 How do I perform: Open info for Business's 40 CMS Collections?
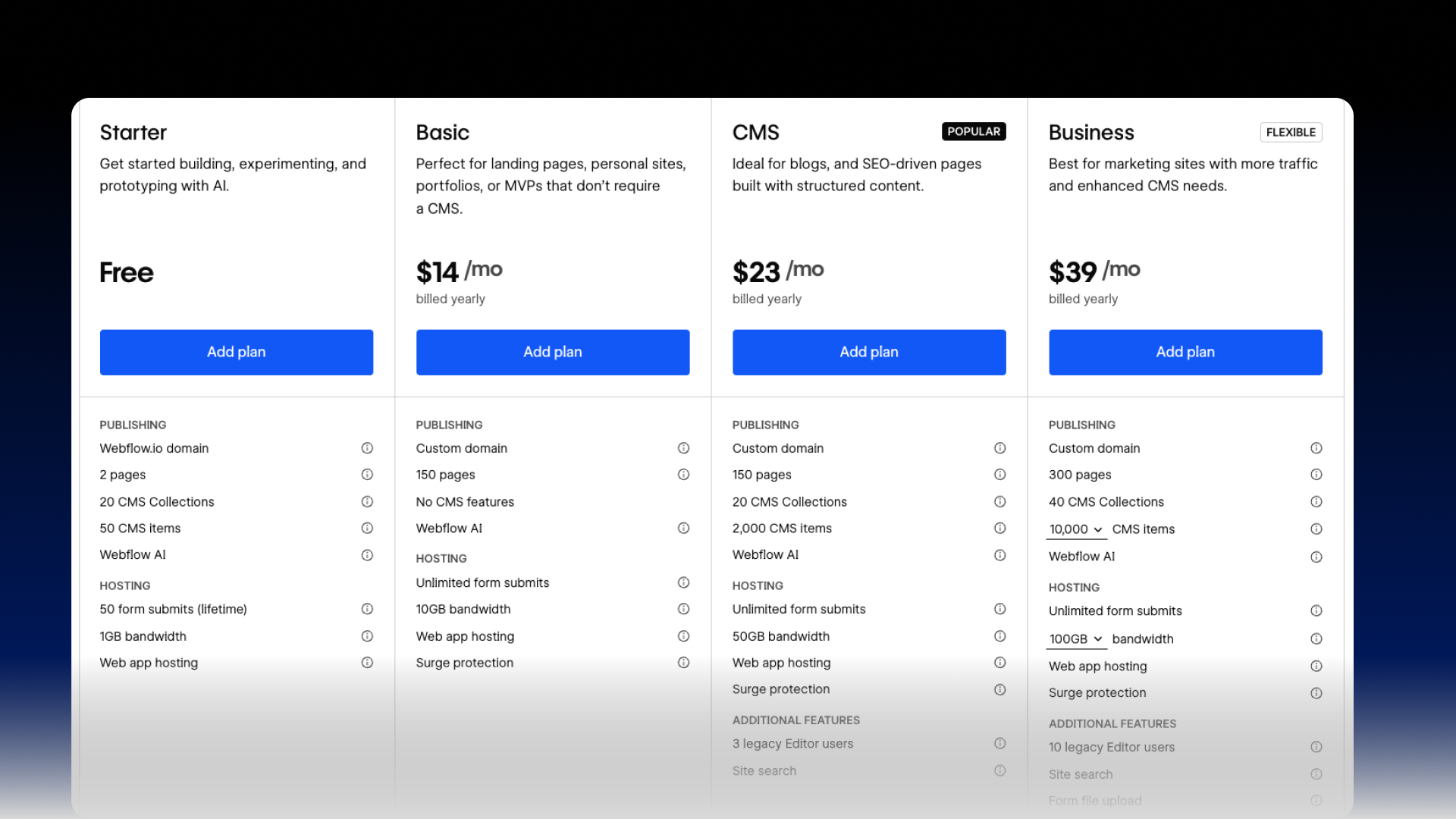click(1316, 501)
